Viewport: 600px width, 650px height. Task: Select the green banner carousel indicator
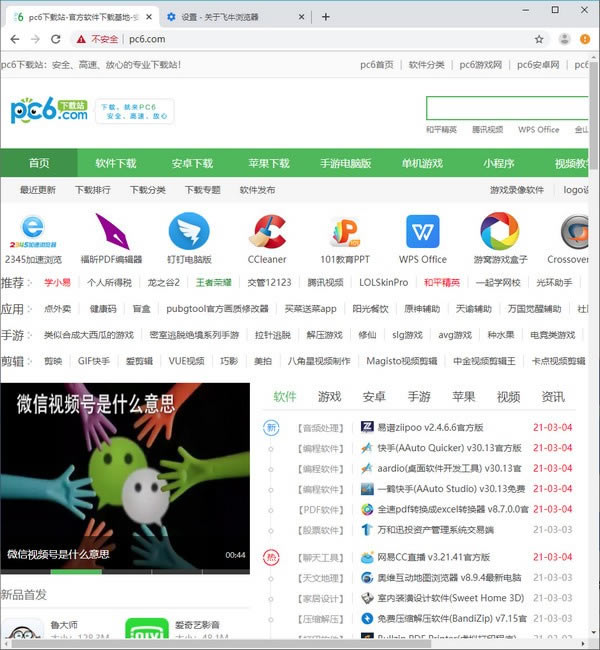click(x=76, y=572)
